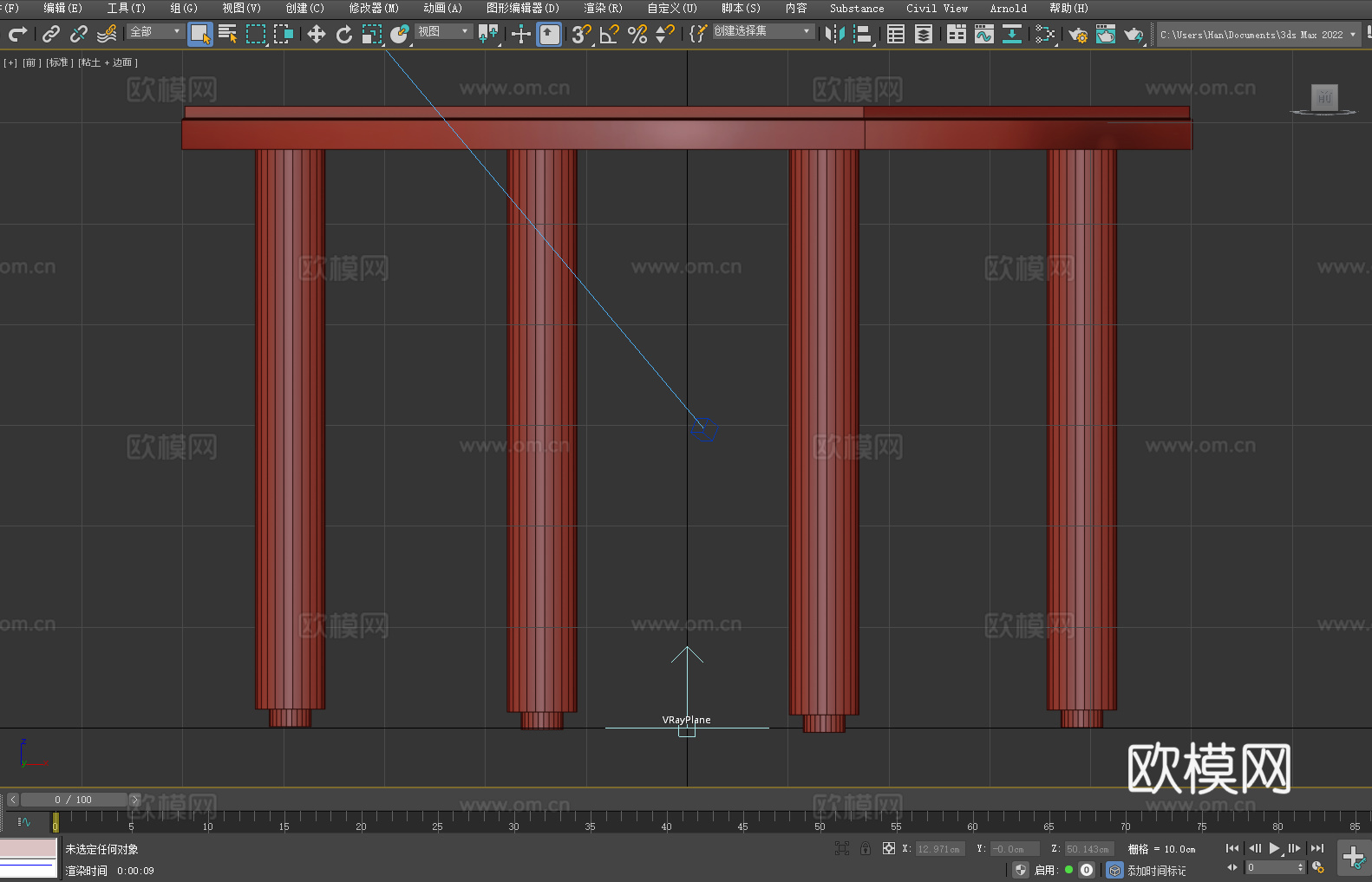This screenshot has width=1372, height=882.
Task: Select the Link objects tool
Action: coord(51,34)
